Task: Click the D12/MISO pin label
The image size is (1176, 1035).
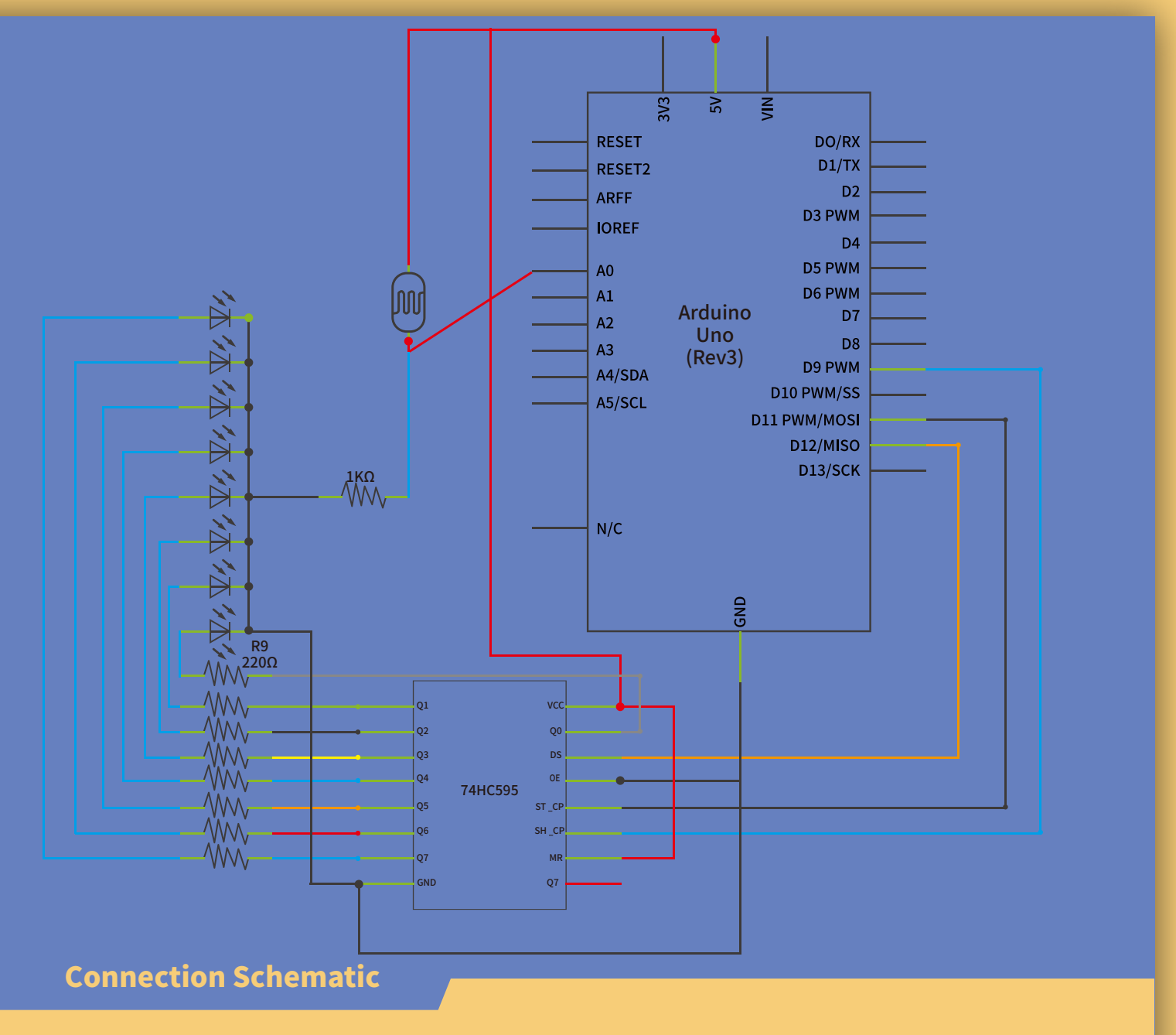Action: pyautogui.click(x=824, y=446)
